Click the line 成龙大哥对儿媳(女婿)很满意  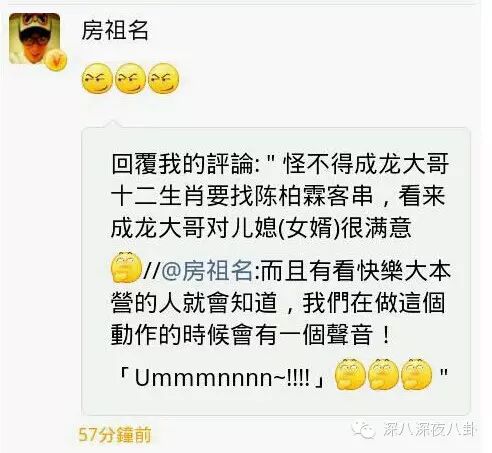click(261, 228)
